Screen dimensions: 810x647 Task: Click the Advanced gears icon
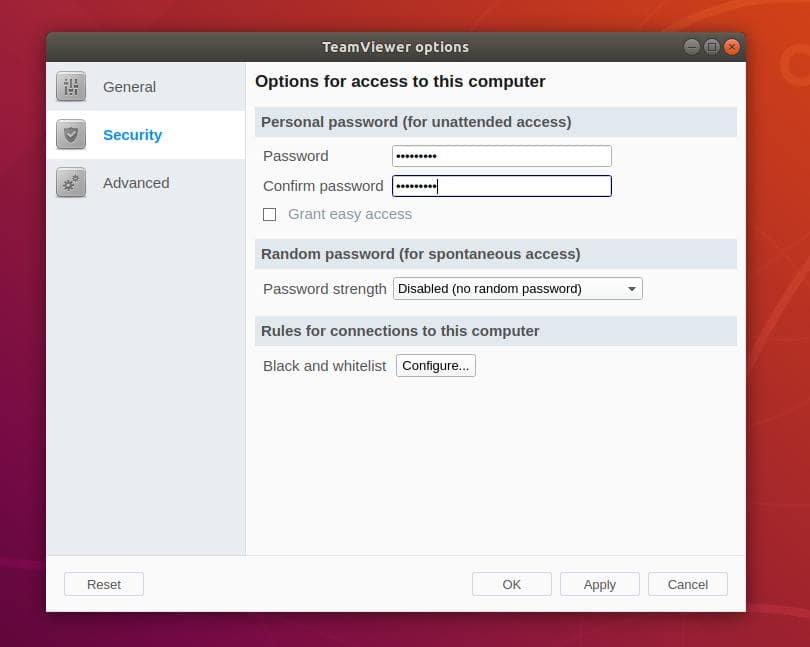click(x=71, y=182)
